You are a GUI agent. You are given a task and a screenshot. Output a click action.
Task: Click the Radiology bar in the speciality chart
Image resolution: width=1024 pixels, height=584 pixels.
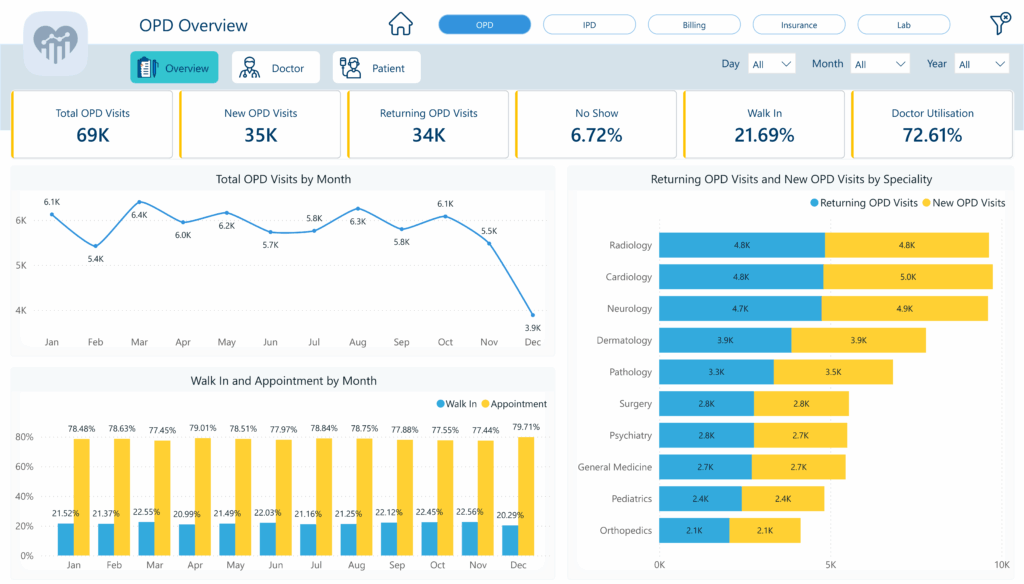pyautogui.click(x=742, y=245)
